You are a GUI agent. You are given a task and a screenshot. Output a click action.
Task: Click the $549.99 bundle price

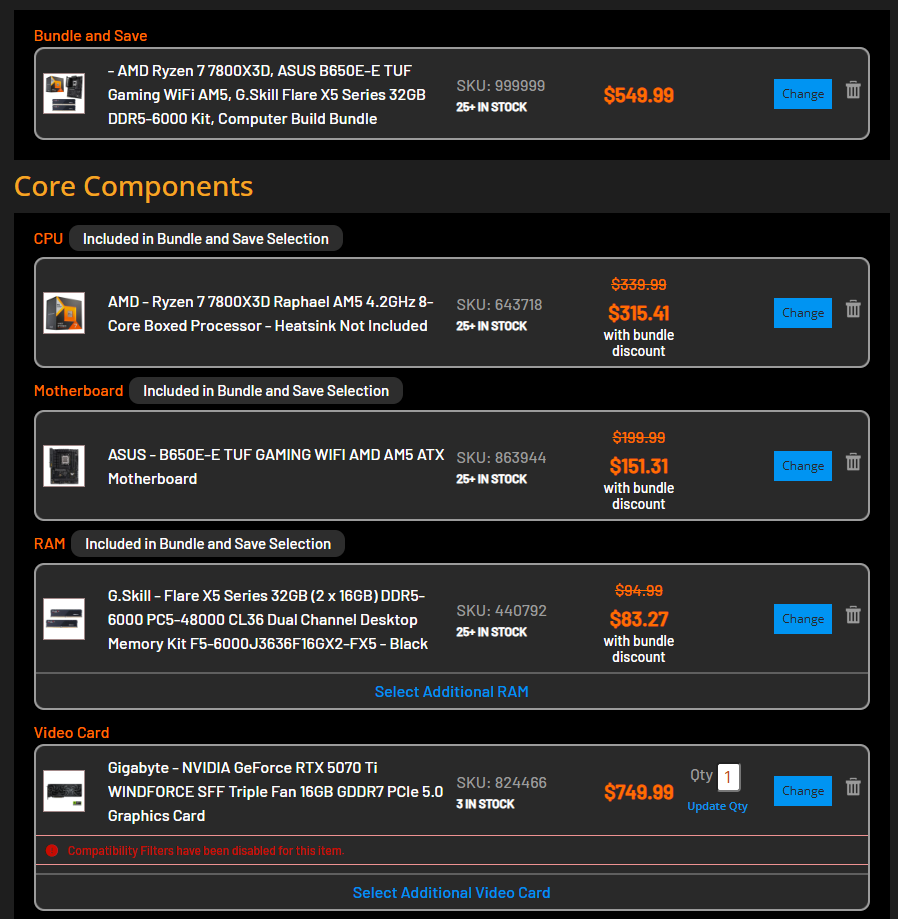pos(639,95)
